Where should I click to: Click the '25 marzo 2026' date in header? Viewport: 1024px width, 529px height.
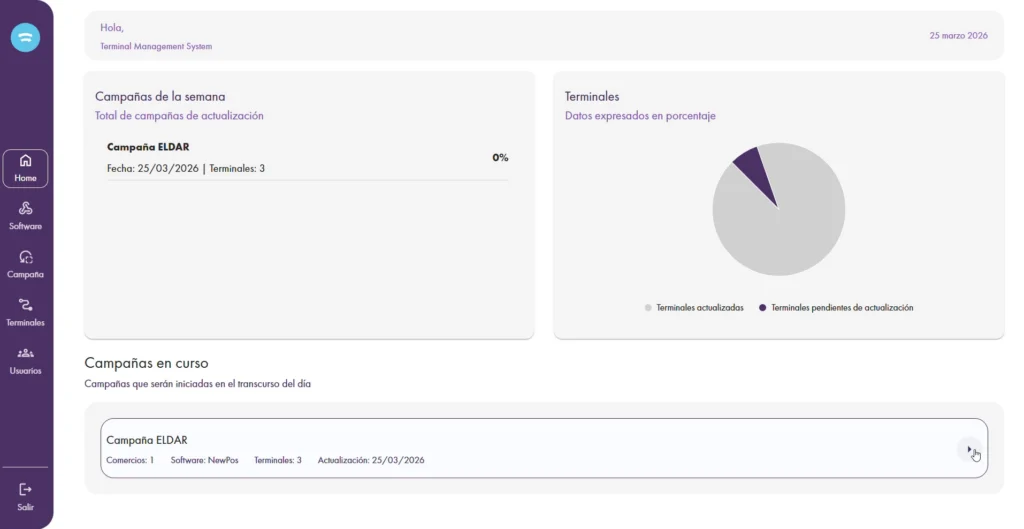(959, 35)
